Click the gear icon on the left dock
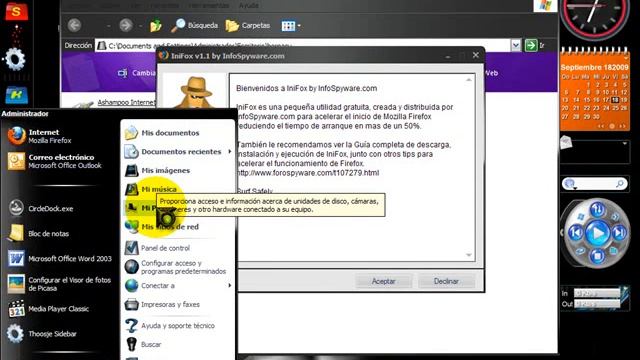640x360 pixels. click(x=15, y=59)
